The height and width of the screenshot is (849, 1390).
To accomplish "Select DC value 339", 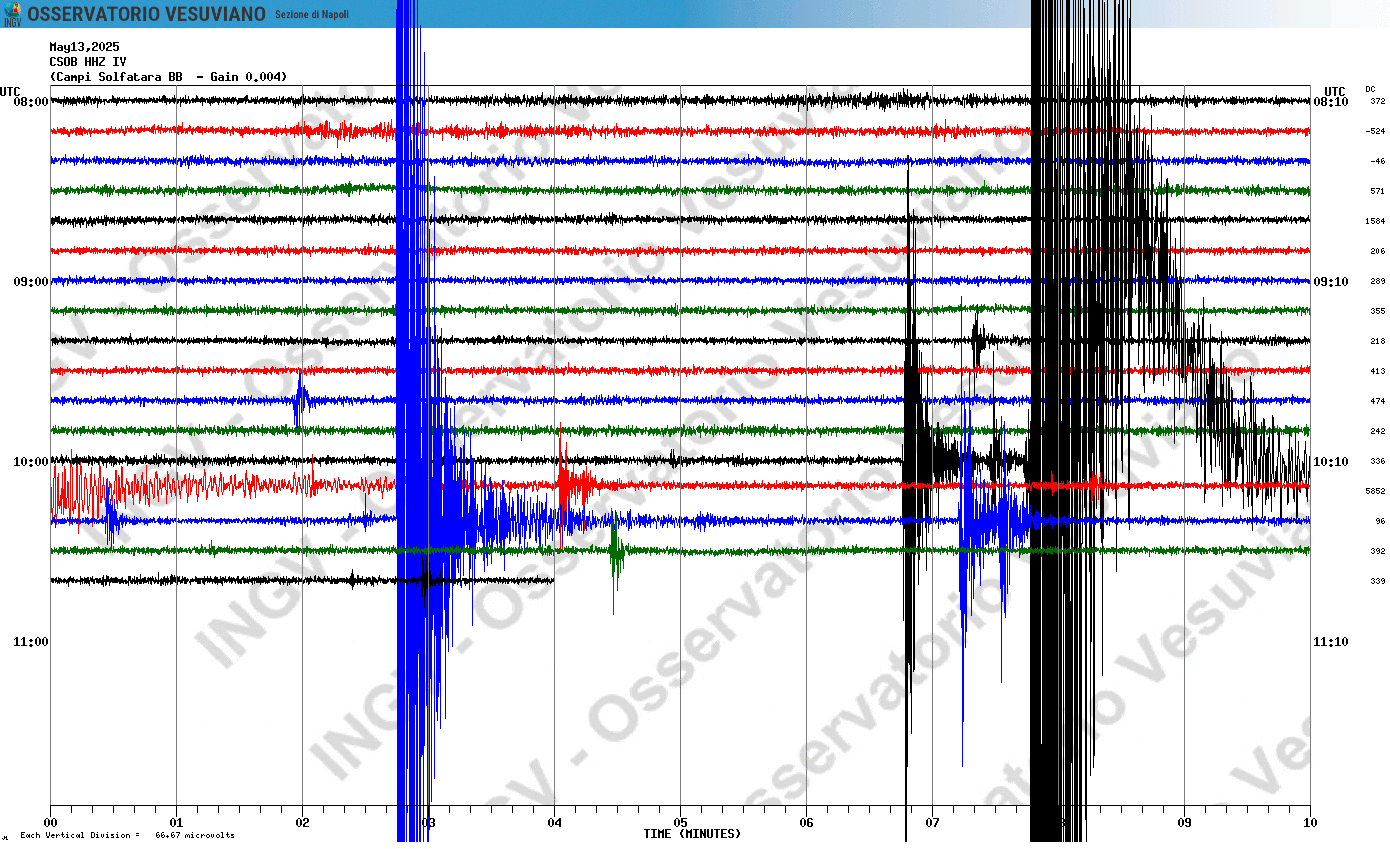I will 1378,581.
